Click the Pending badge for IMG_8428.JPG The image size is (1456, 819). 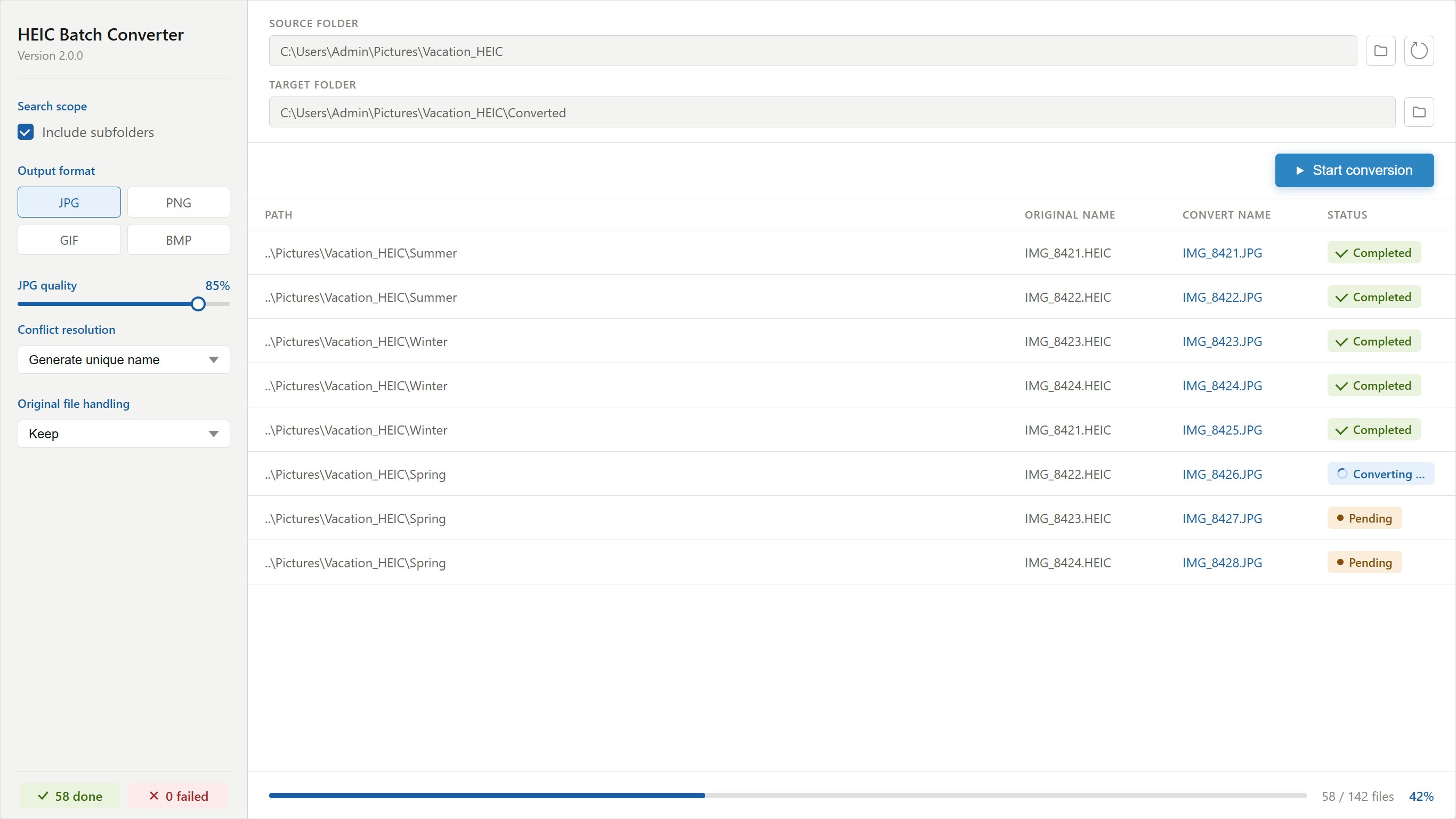tap(1364, 562)
